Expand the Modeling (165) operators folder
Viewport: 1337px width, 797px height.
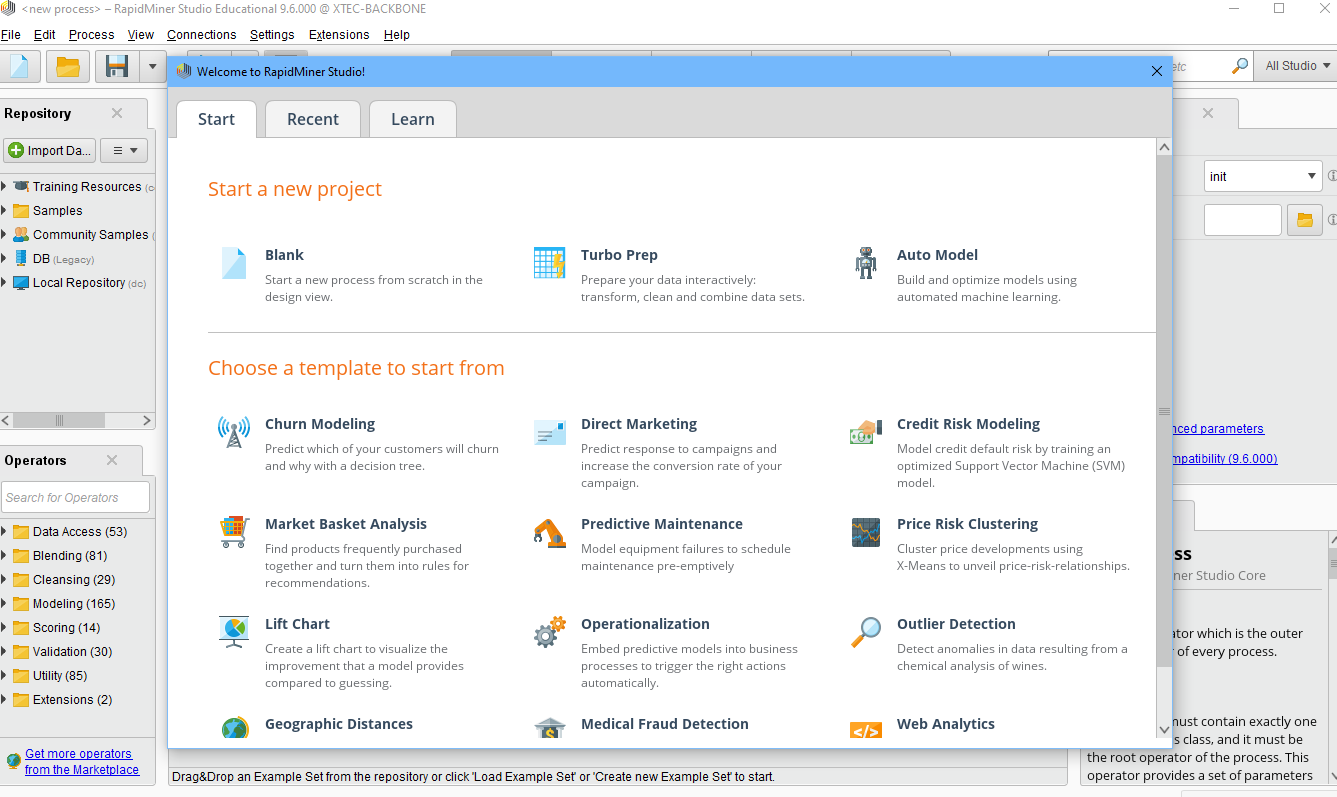(x=4, y=603)
